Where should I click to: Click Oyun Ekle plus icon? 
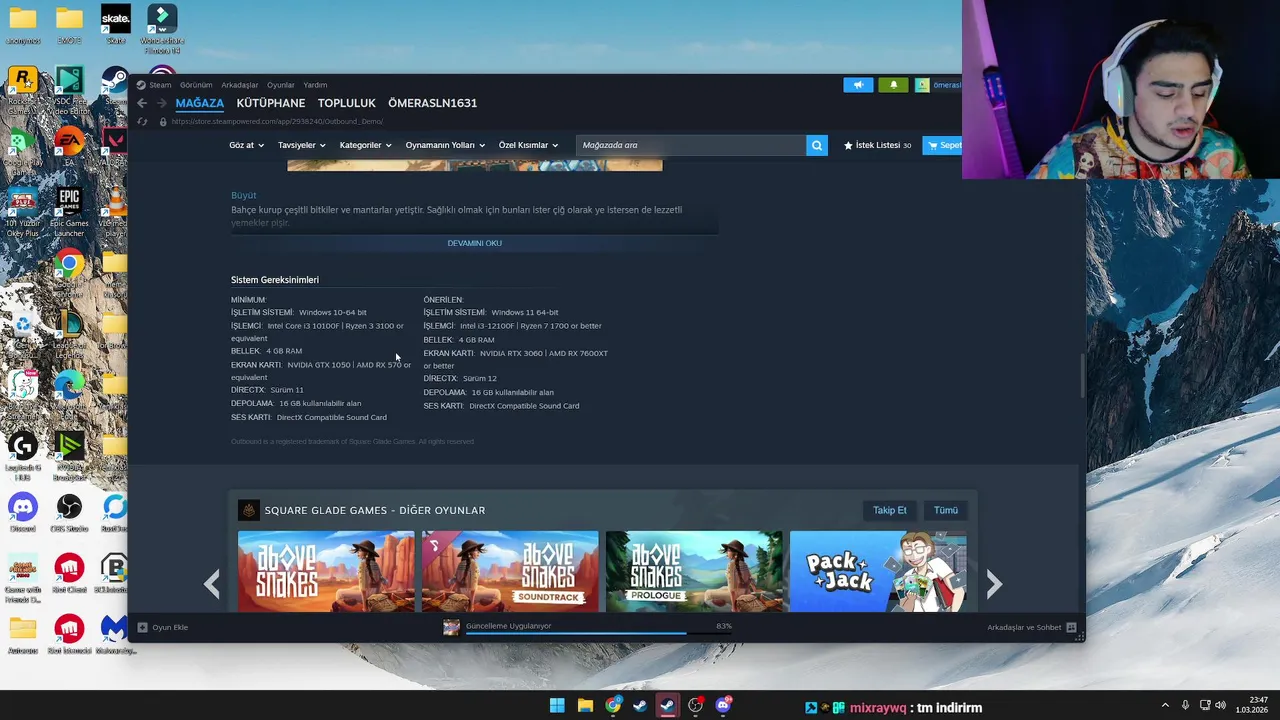[x=142, y=627]
